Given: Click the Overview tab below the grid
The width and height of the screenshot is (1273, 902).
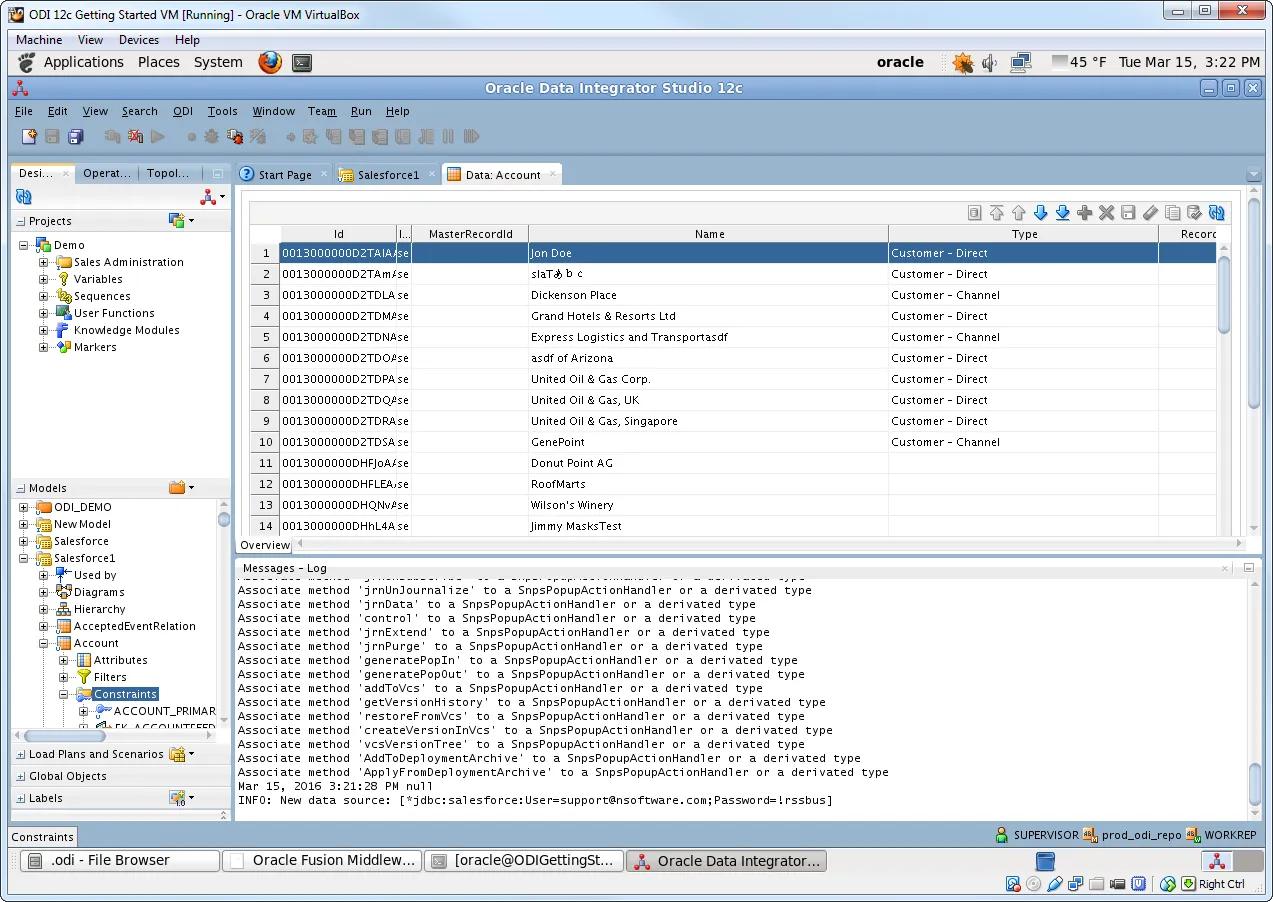Looking at the screenshot, I should pyautogui.click(x=265, y=545).
